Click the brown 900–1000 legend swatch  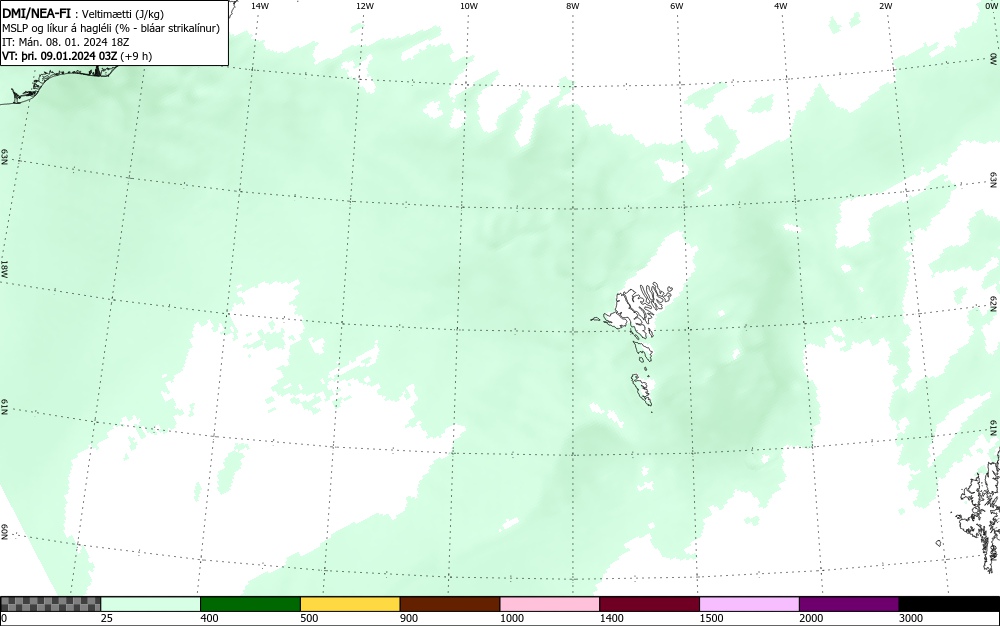[x=450, y=604]
